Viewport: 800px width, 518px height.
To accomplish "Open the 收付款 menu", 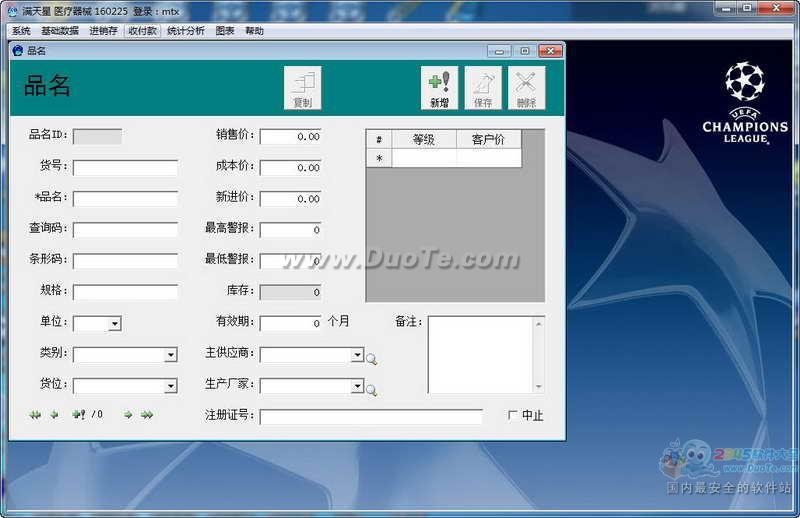I will (142, 31).
